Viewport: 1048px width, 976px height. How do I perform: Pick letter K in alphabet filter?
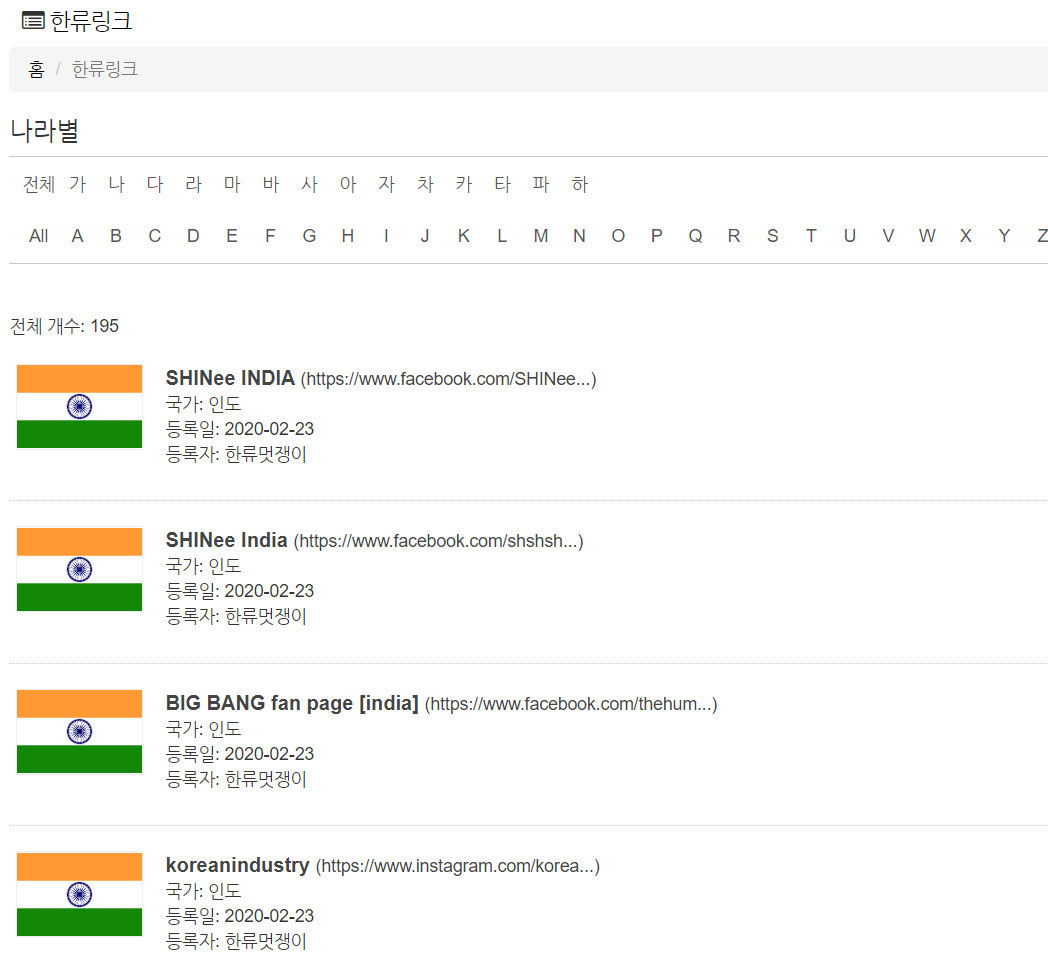point(463,236)
